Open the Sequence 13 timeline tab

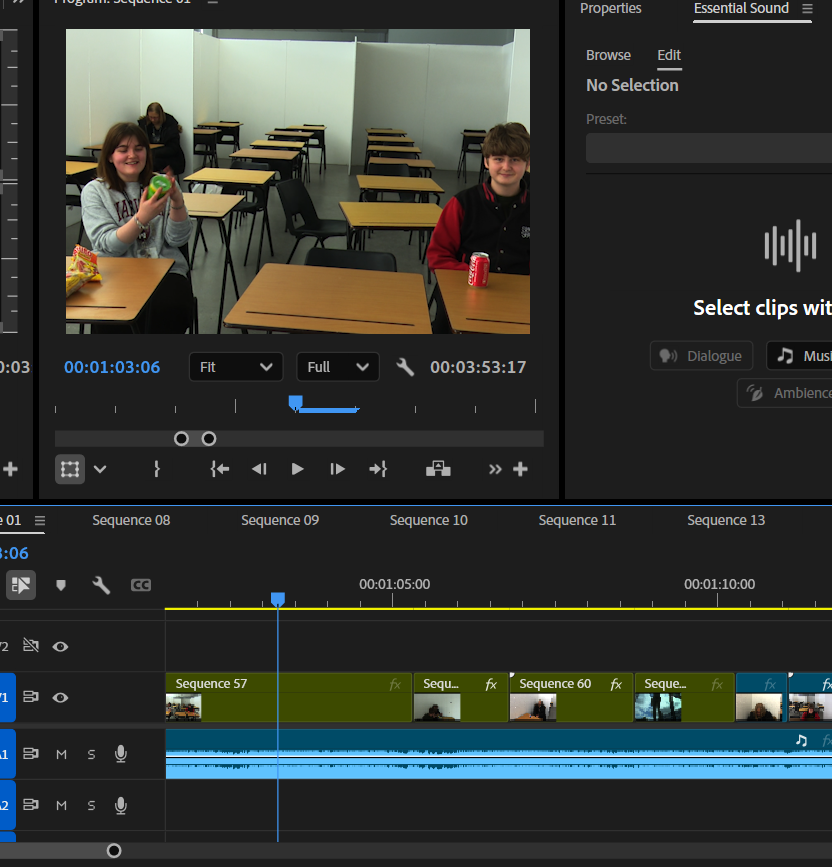(726, 520)
